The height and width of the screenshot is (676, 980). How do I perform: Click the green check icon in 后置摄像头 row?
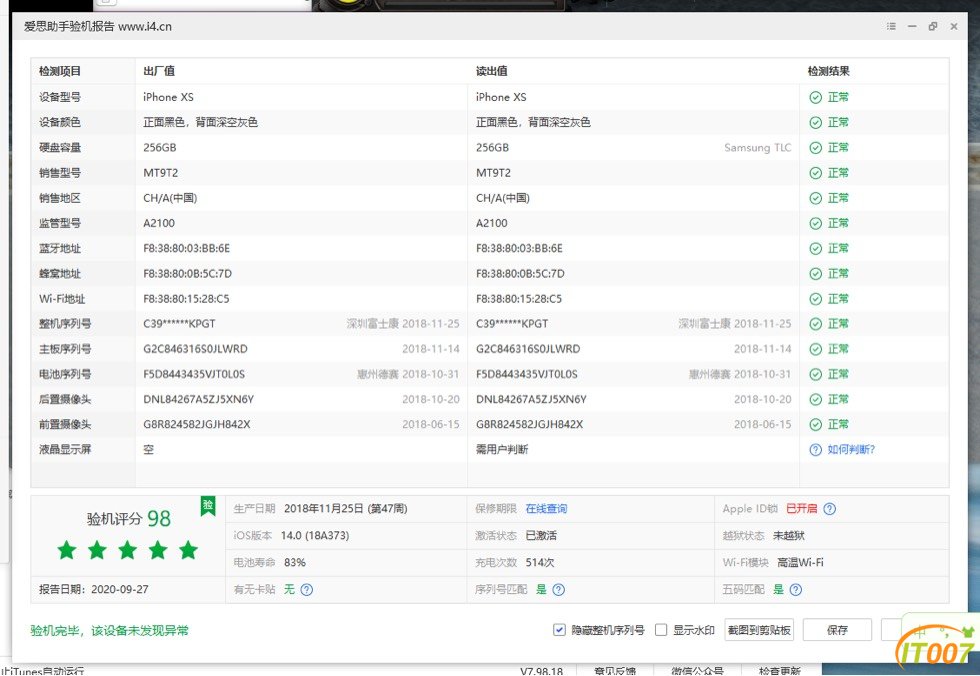tap(816, 400)
